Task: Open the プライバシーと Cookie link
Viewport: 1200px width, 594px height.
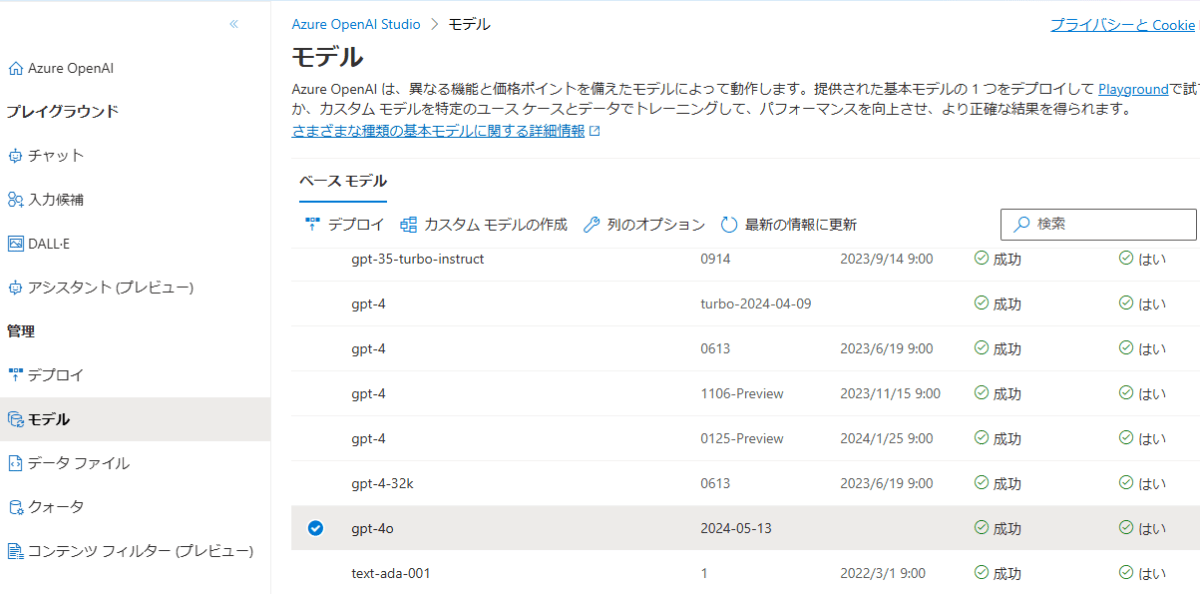Action: (1122, 25)
